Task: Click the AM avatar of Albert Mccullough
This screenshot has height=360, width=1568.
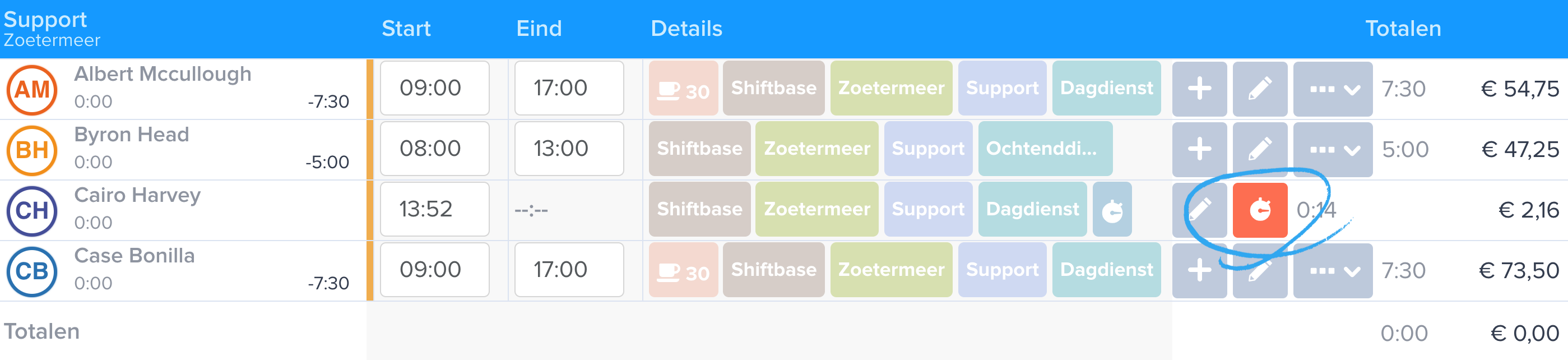Action: point(31,90)
